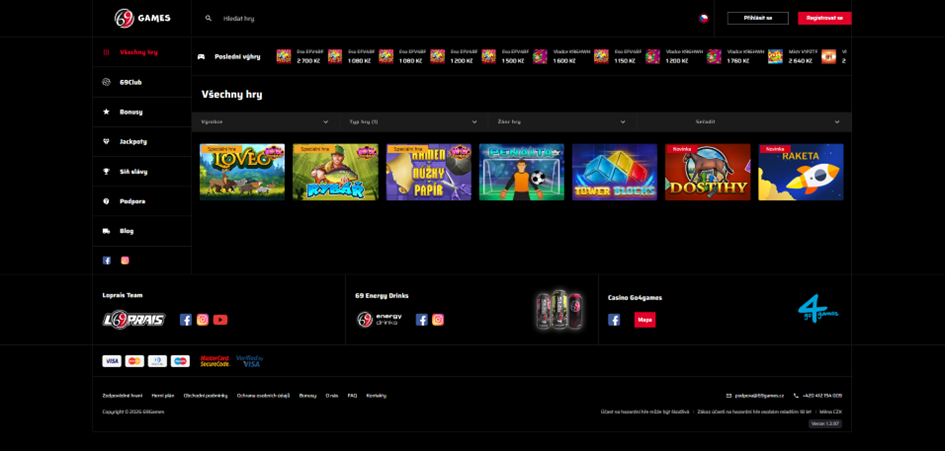Open the Rybář game thumbnail

click(336, 172)
